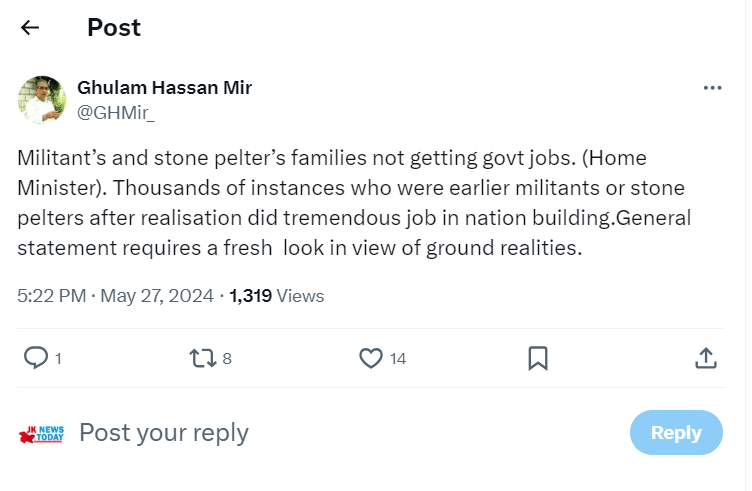752x491 pixels.
Task: Share the post using the upload icon
Action: pos(705,357)
